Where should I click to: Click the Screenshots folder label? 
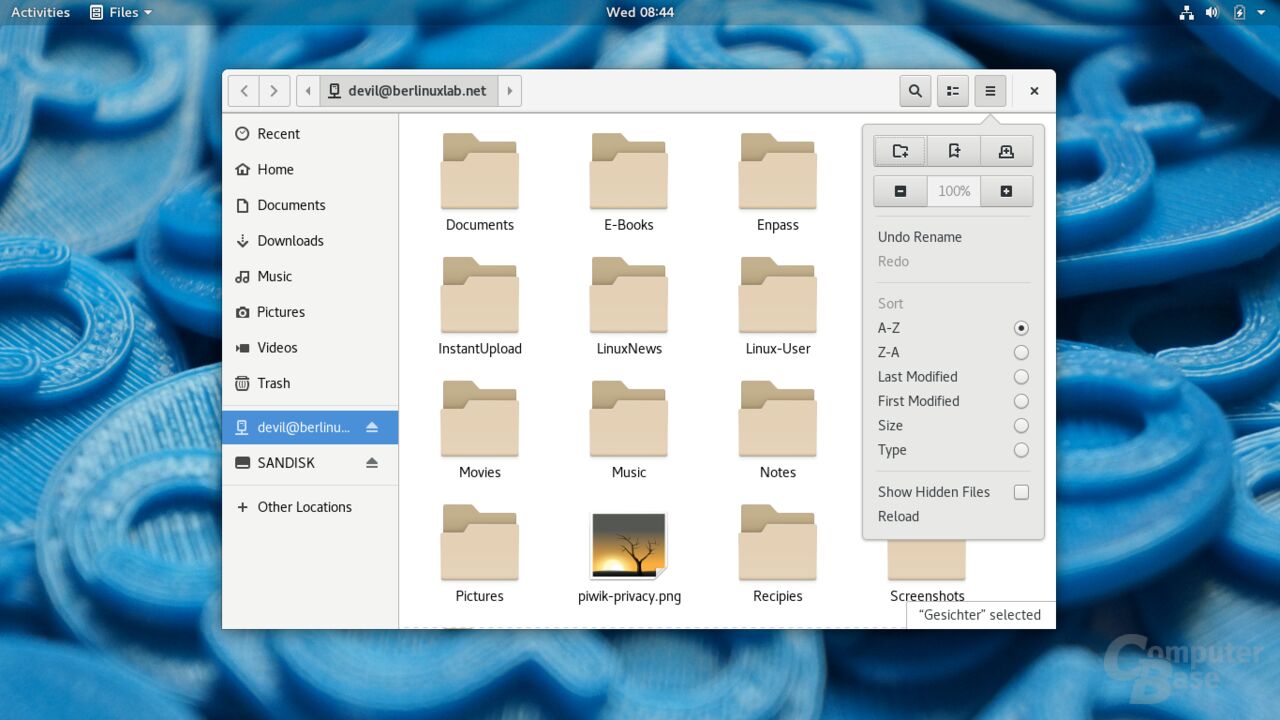pos(927,596)
